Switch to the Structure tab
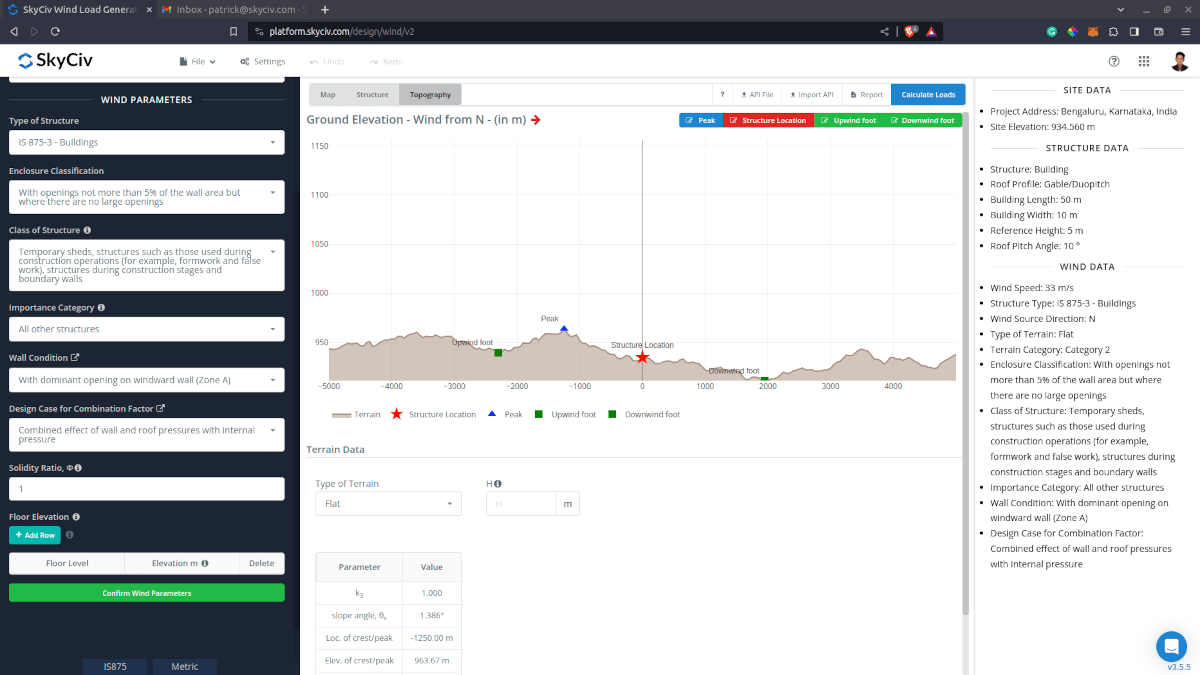This screenshot has height=675, width=1200. coord(372,94)
